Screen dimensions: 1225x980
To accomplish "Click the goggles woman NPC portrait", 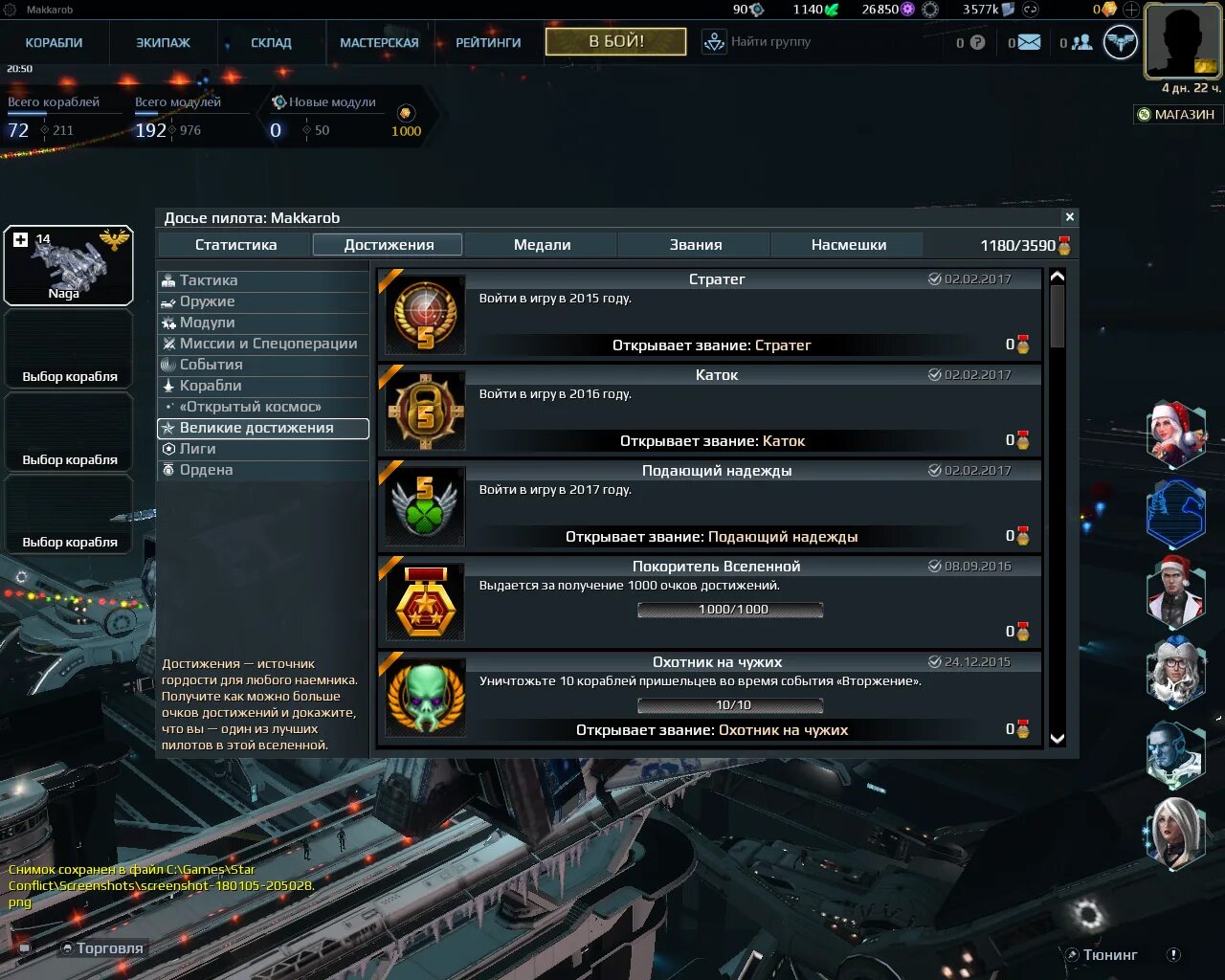I will point(1175,671).
